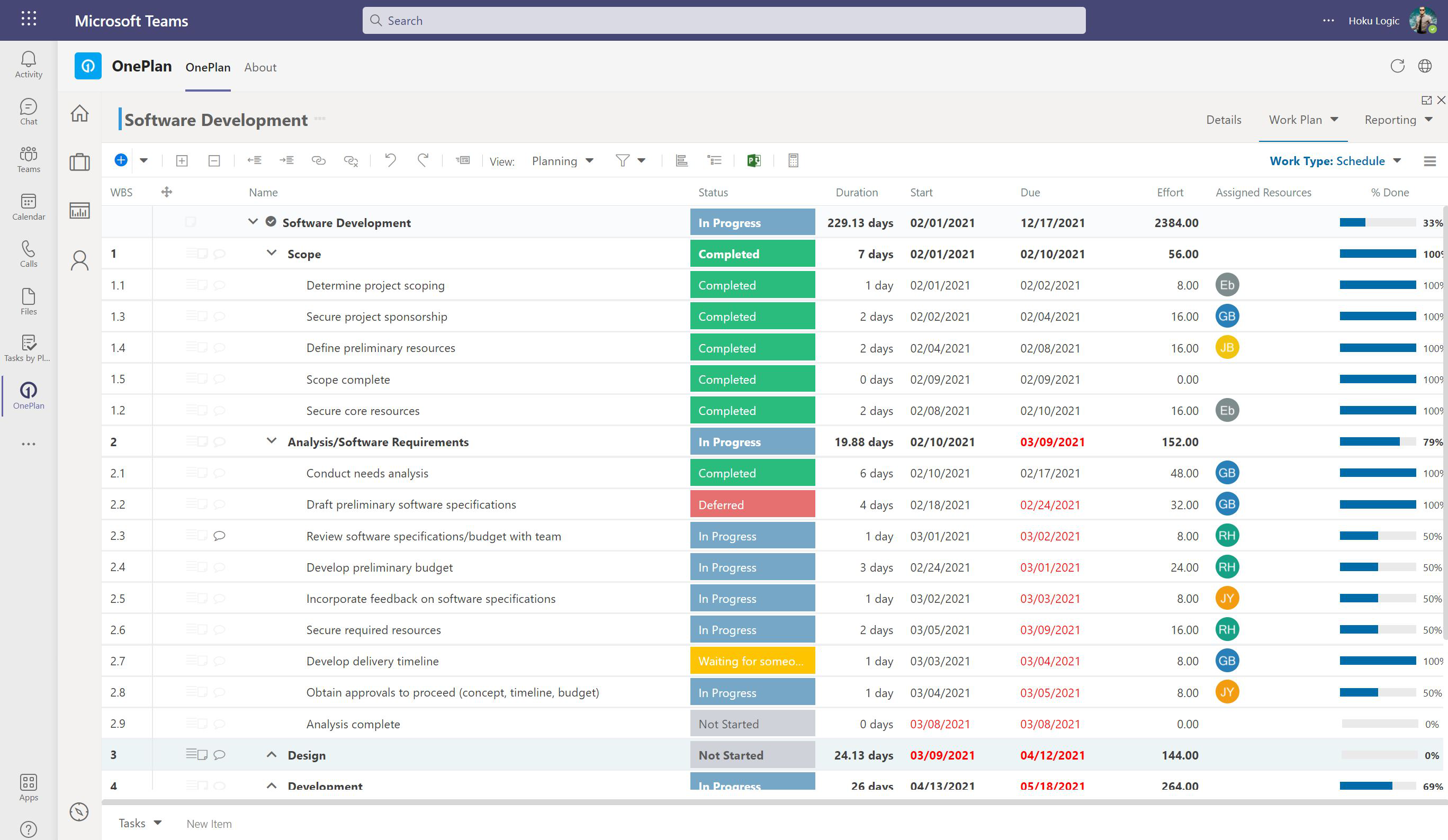
Task: Open the compass icon at sidebar bottom
Action: [79, 812]
